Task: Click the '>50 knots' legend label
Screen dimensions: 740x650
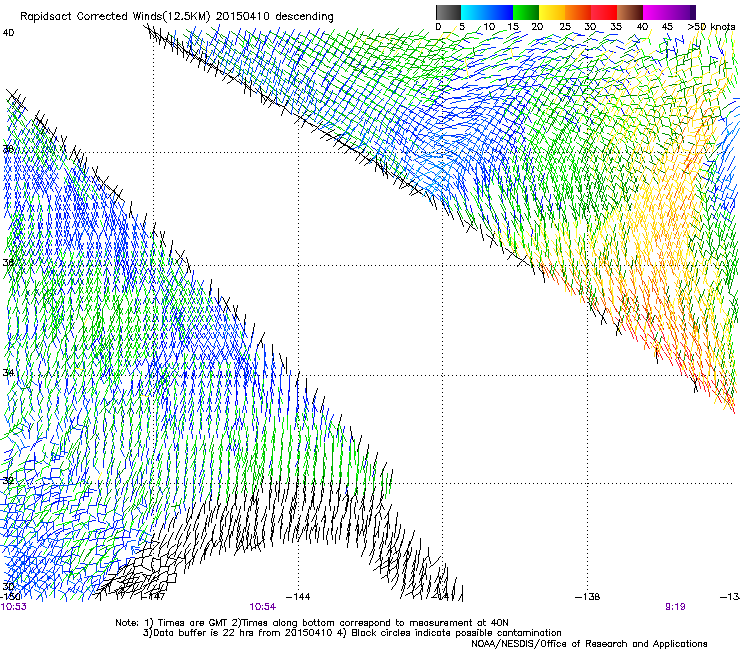Action: (x=711, y=27)
